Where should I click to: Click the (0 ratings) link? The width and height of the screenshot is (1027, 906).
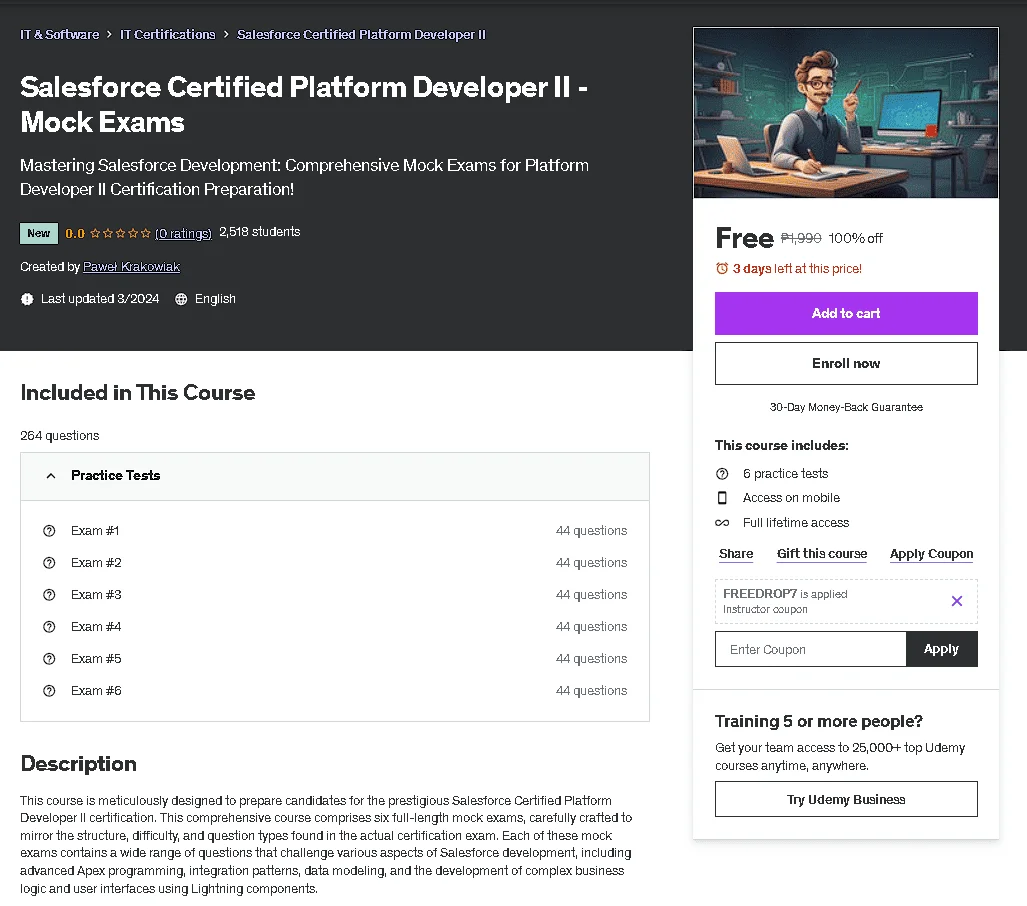click(x=183, y=233)
